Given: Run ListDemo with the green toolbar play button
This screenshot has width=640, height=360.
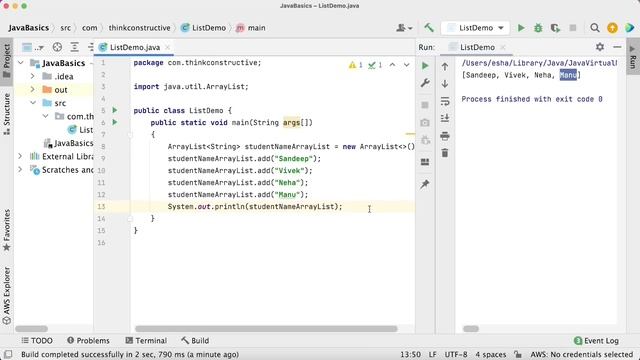Looking at the screenshot, I should [x=521, y=28].
